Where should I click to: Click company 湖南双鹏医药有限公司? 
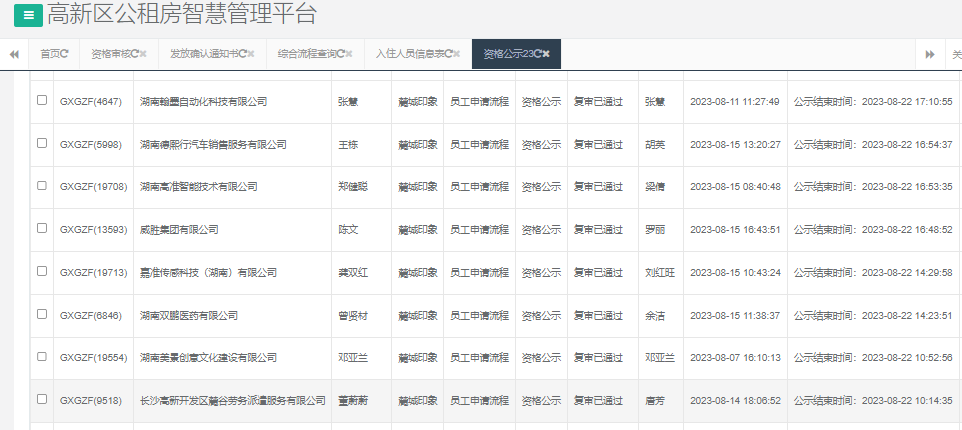point(188,315)
